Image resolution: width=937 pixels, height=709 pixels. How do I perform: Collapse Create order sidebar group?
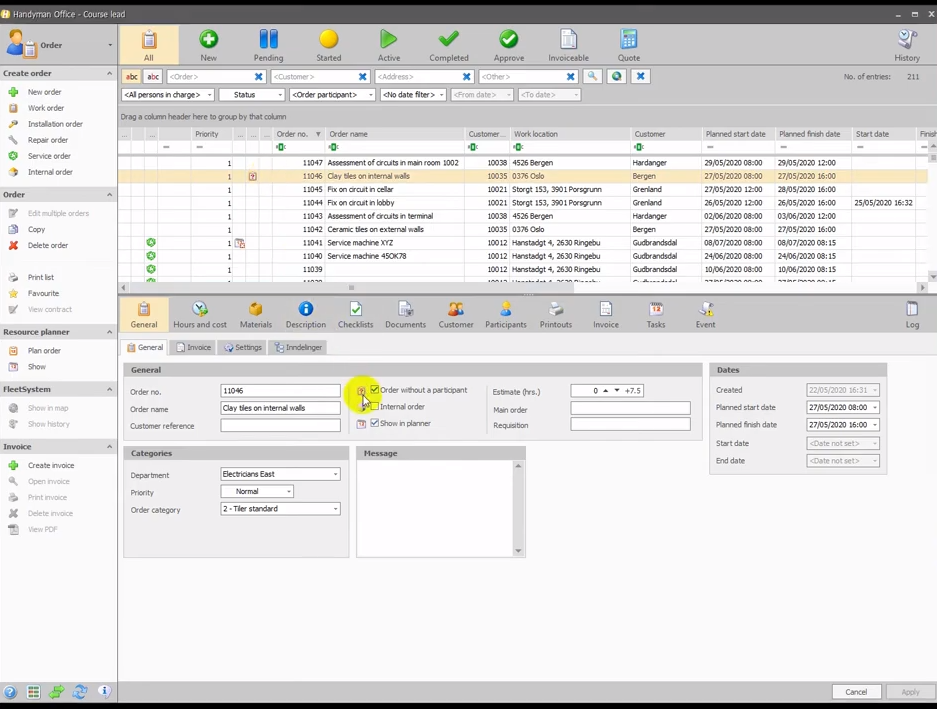(109, 73)
